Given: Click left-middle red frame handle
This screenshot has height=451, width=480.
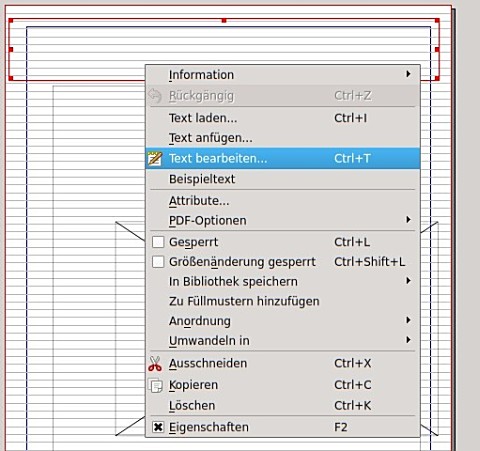Looking at the screenshot, I should click(11, 49).
